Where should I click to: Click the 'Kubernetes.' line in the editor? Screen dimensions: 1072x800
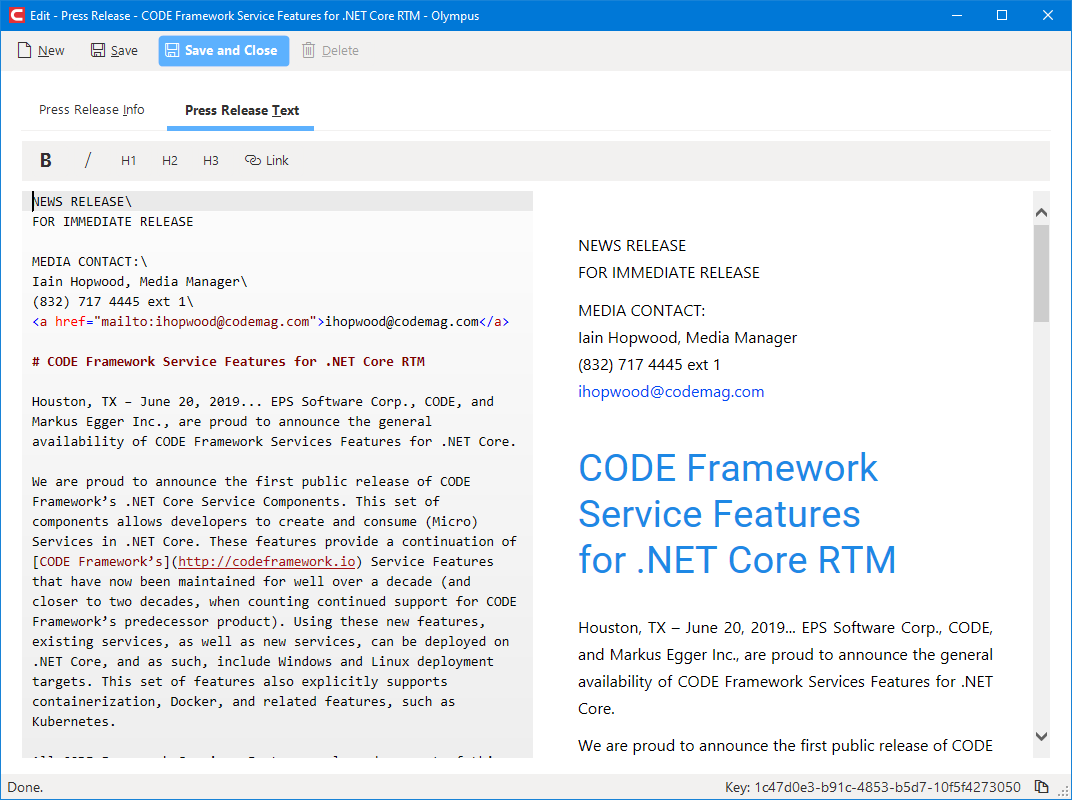pos(74,721)
